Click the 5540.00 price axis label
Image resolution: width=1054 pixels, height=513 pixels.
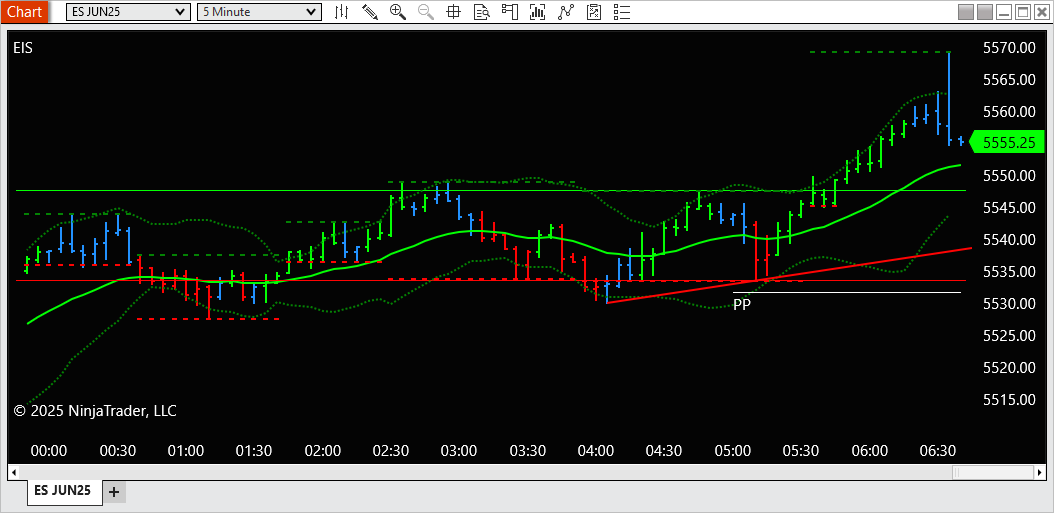click(1008, 240)
